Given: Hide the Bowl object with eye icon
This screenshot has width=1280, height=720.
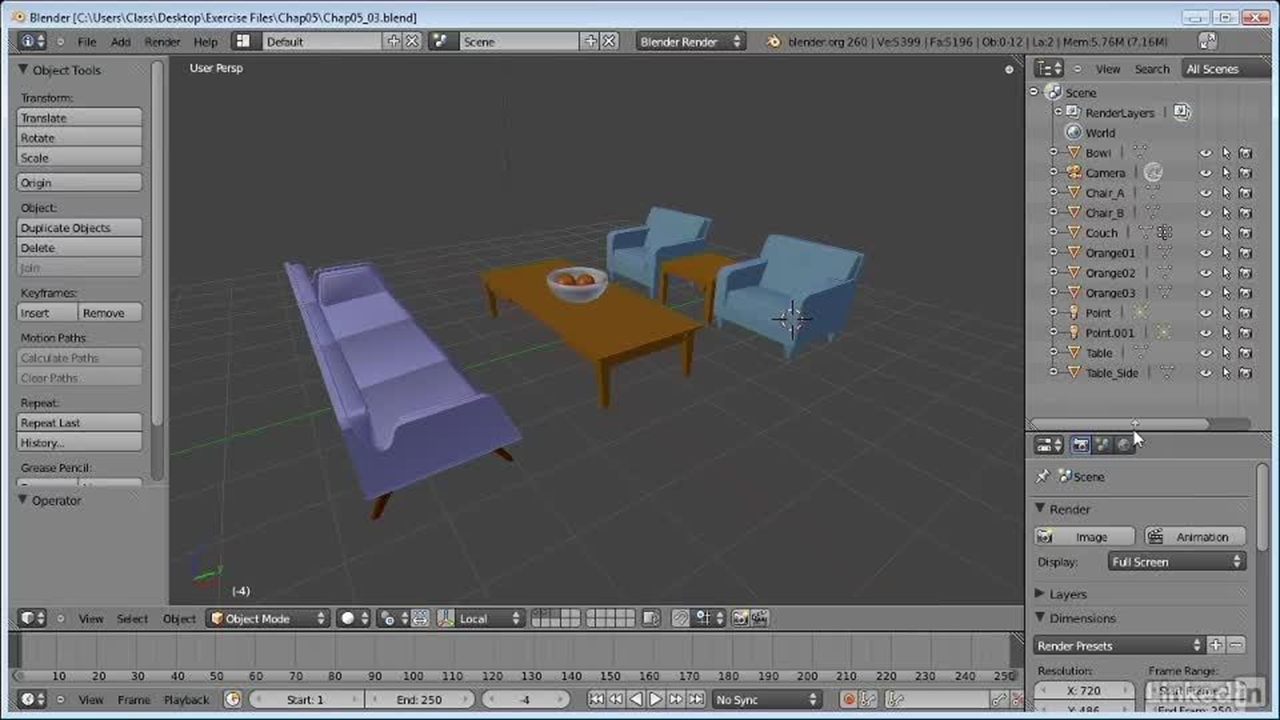Looking at the screenshot, I should [1206, 153].
